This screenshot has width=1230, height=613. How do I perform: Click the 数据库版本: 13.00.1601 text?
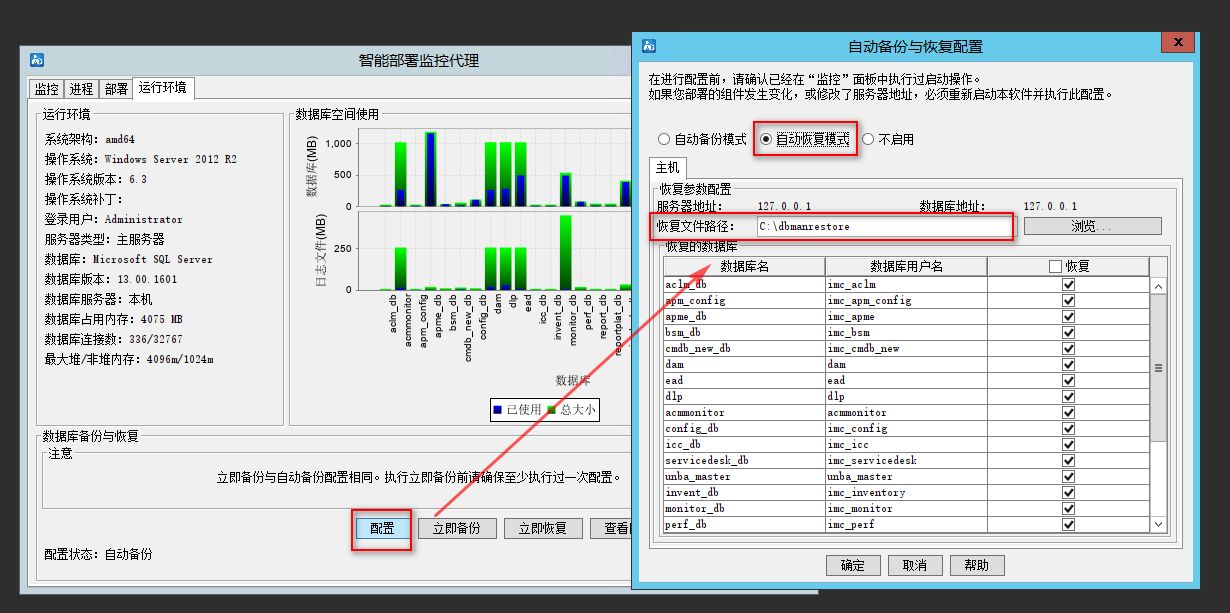(113, 279)
